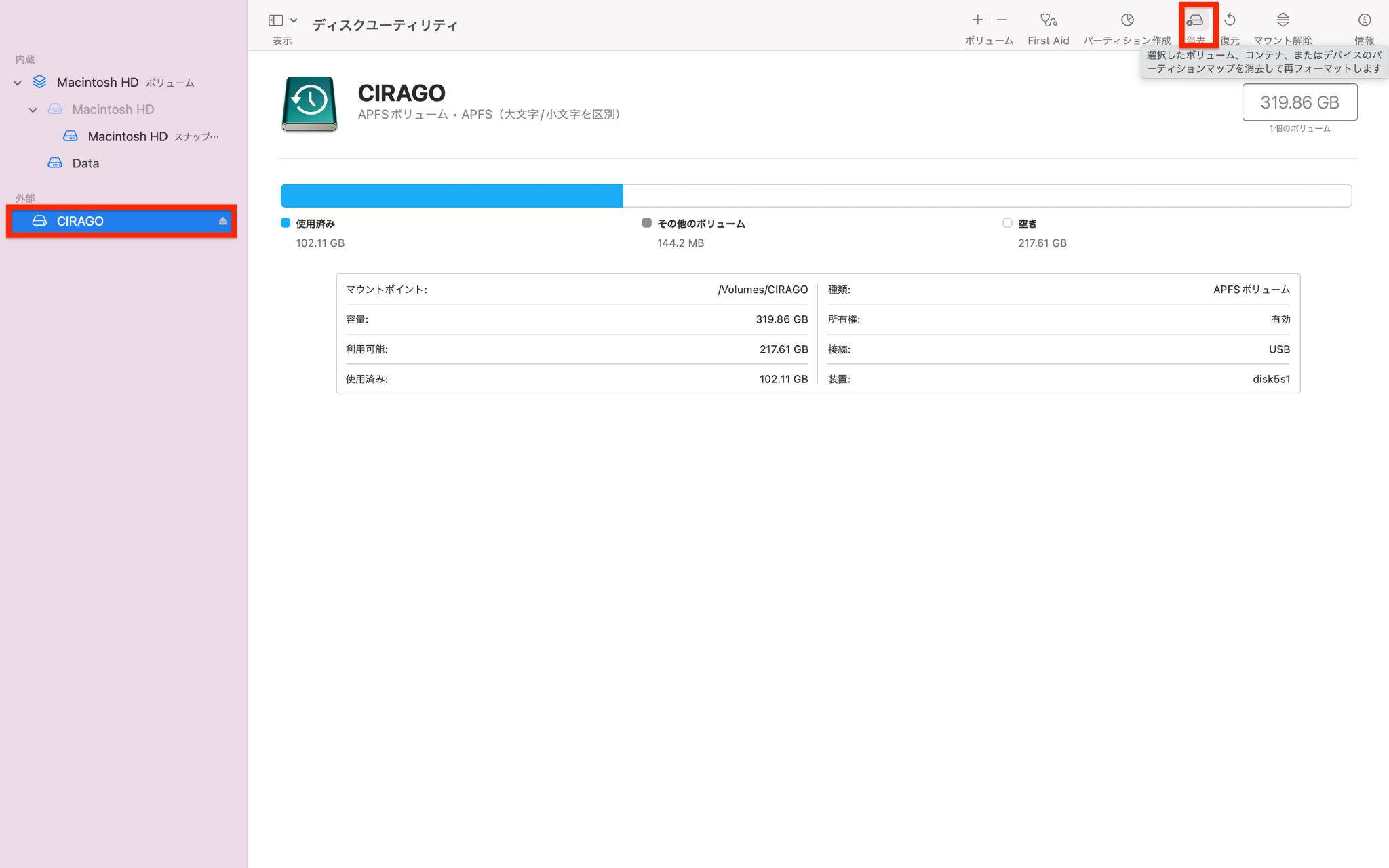Select the 復元 (Restore) toolbar icon
1389x868 pixels.
(x=1231, y=20)
